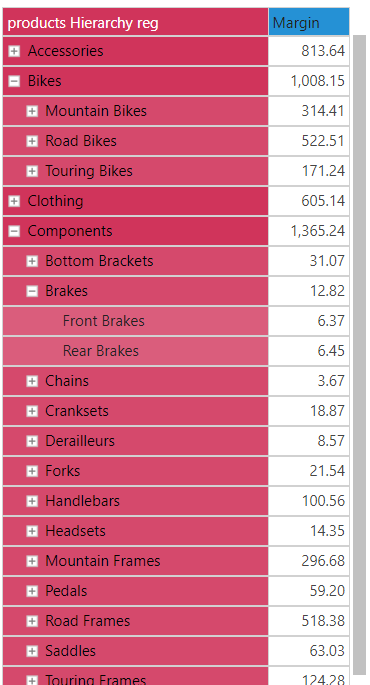Expand the Mountain Frames node
The width and height of the screenshot is (370, 685).
pyautogui.click(x=32, y=561)
